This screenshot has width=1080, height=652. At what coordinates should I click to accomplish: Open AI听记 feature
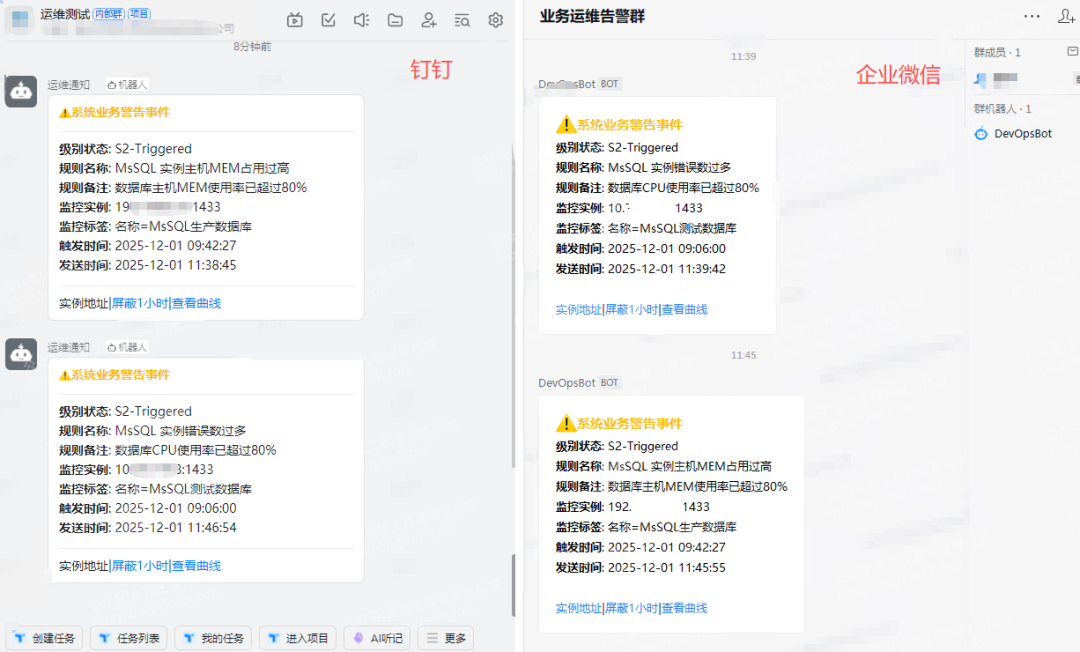click(x=377, y=638)
